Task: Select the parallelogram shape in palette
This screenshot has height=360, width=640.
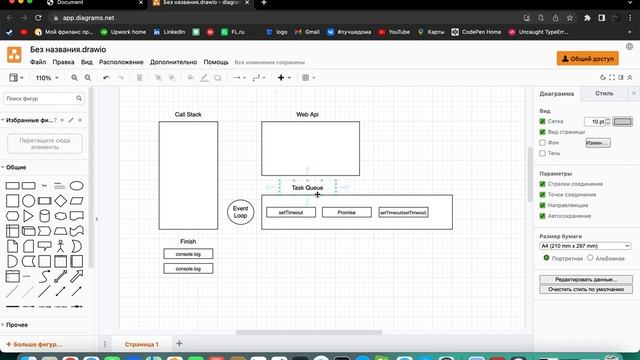Action: tap(76, 201)
